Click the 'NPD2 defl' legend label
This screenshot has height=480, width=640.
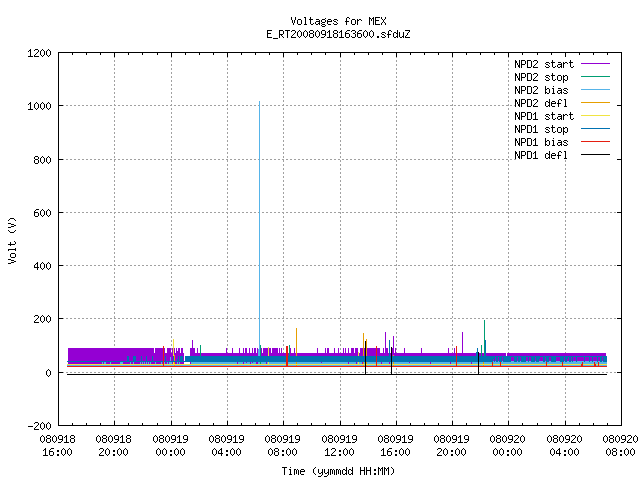(x=541, y=103)
